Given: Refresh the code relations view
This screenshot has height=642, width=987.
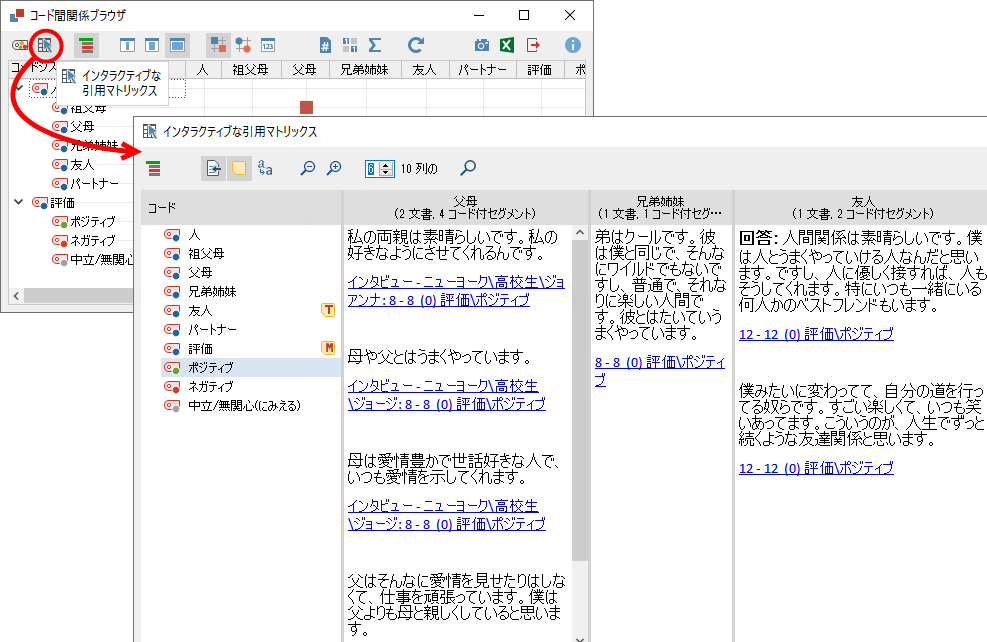Looking at the screenshot, I should (x=415, y=45).
